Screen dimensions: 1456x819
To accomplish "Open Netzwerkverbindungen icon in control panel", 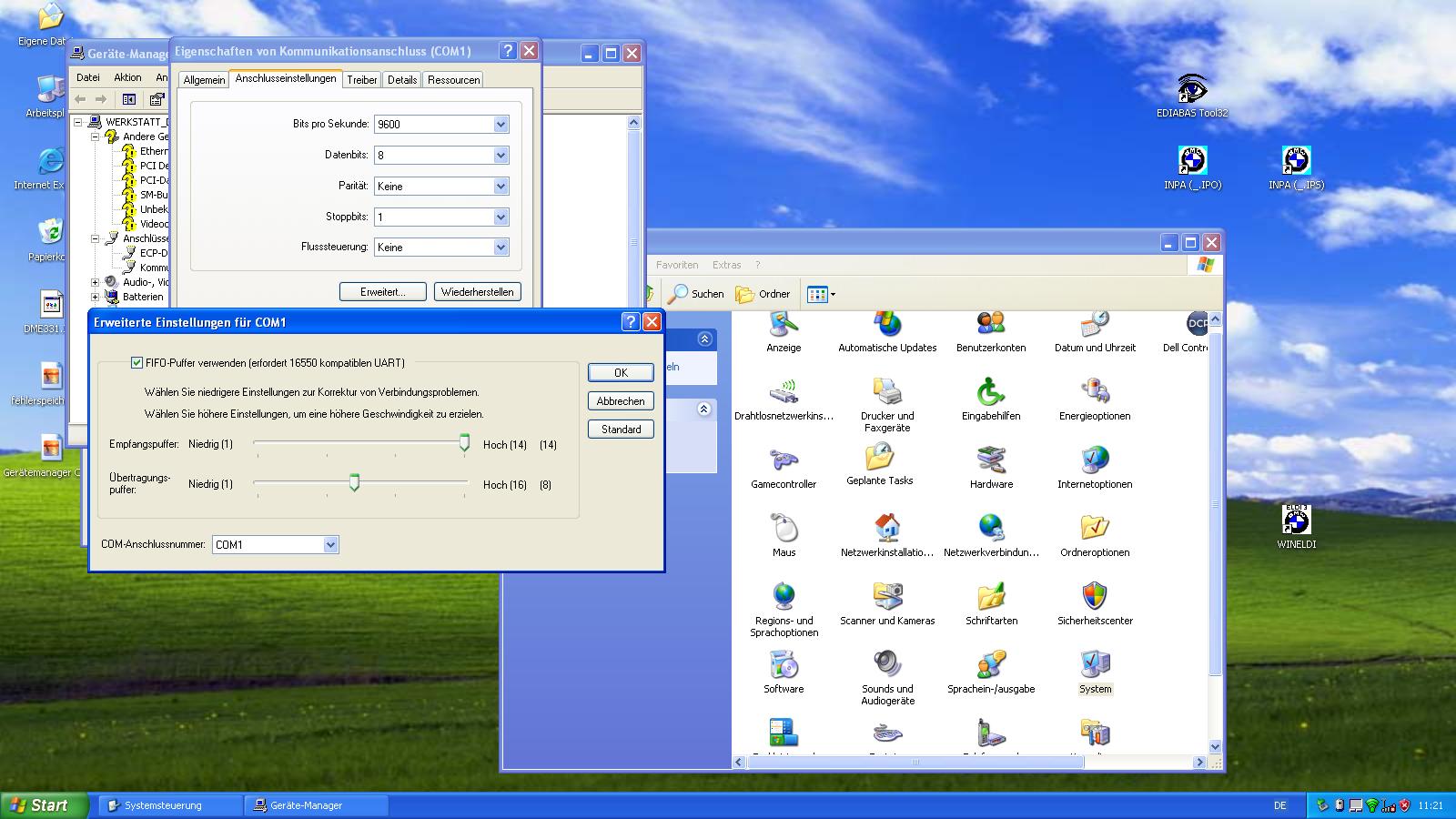I will 991,530.
